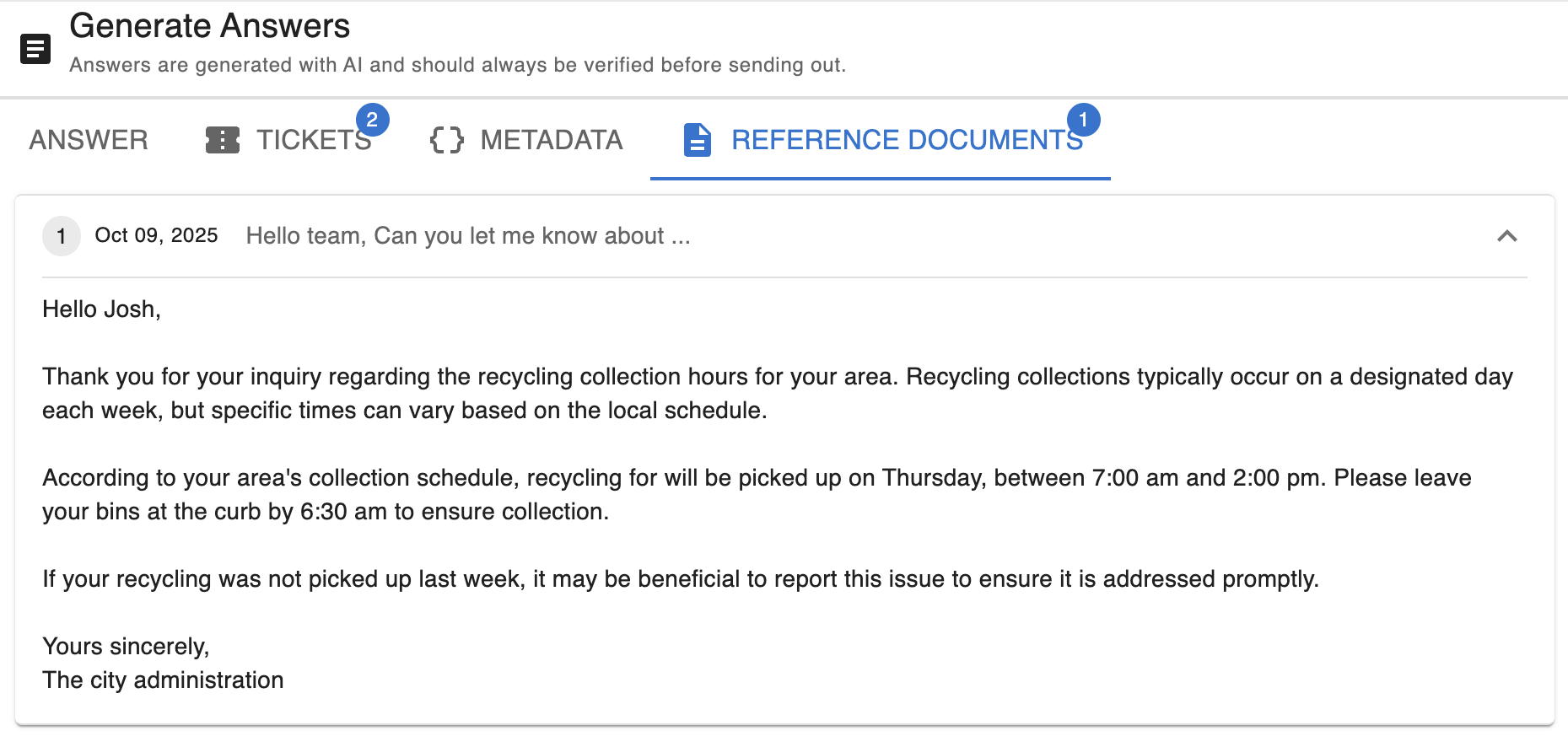Click the blue badge showing 1 on Reference Documents
Screen dimensions: 1568x747
click(x=1083, y=120)
